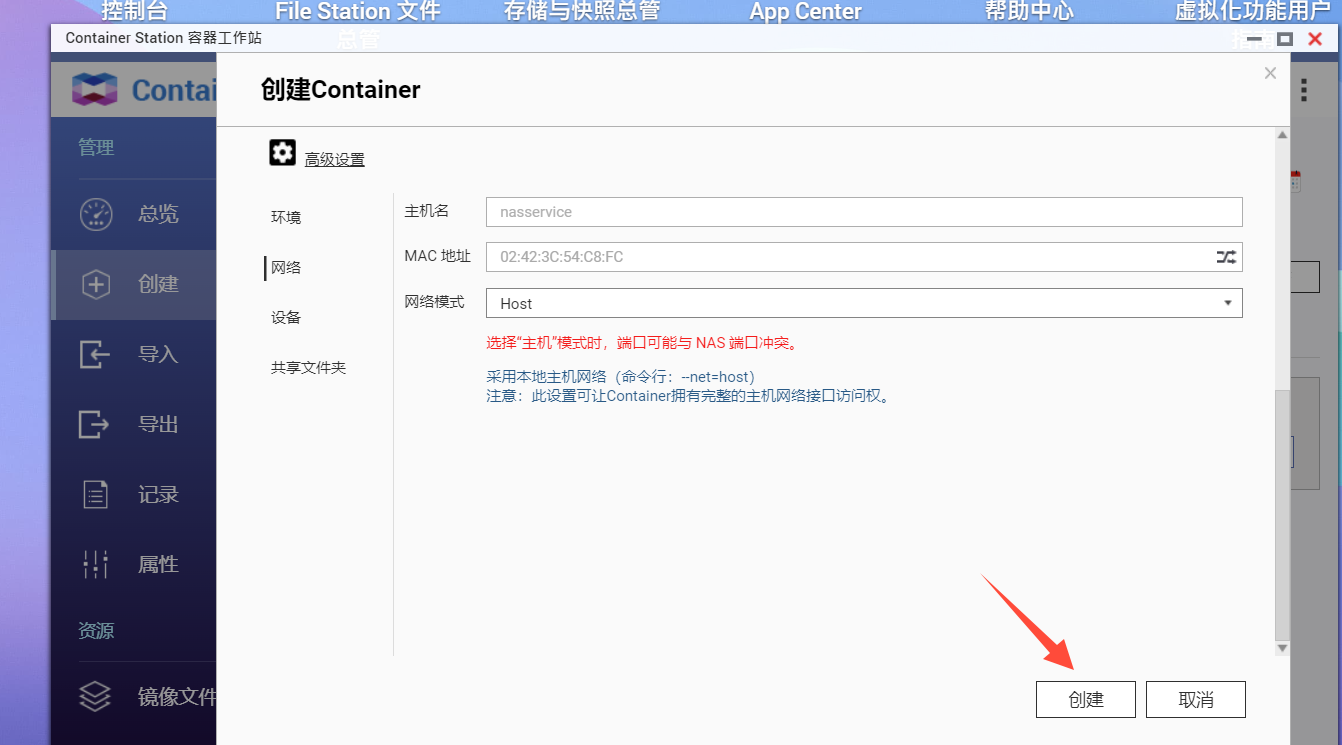Click the 镜像文件 layers icon
The width and height of the screenshot is (1342, 745).
pyautogui.click(x=95, y=696)
